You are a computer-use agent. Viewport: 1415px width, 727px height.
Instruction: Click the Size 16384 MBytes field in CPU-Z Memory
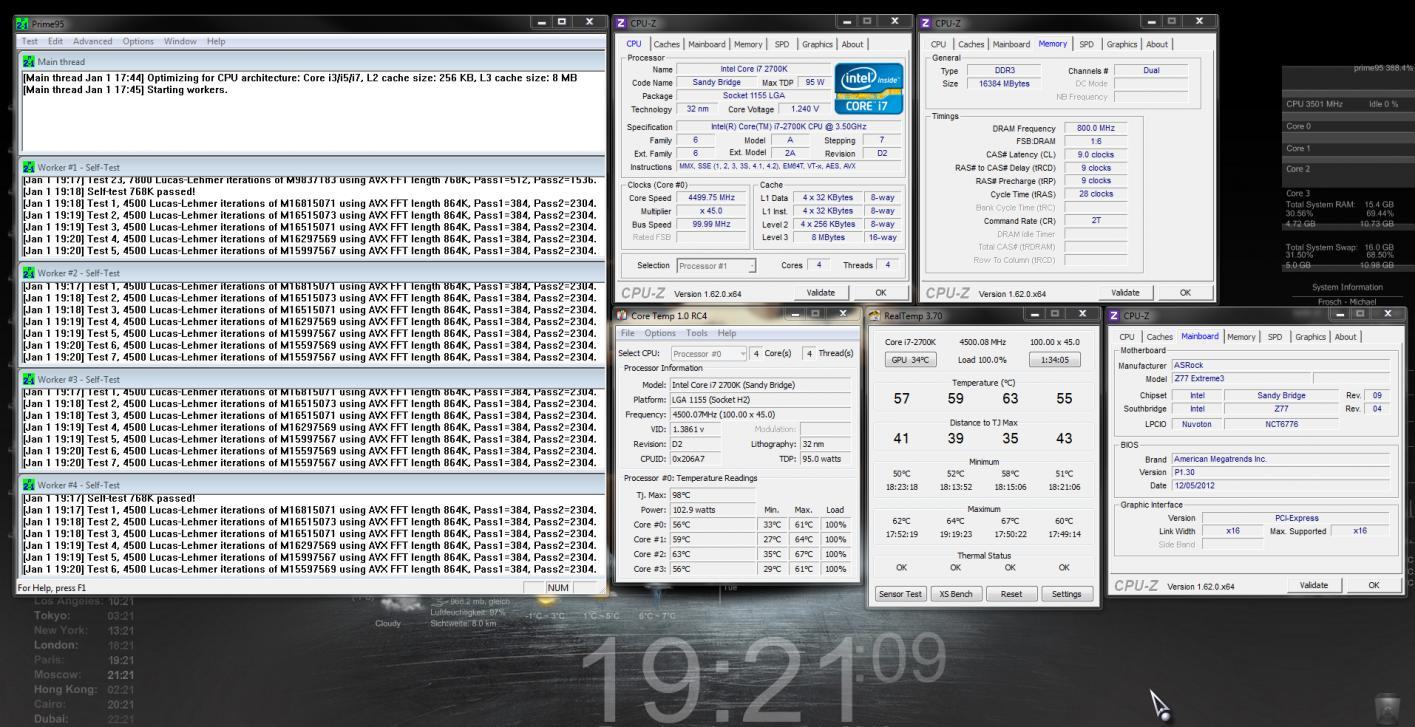coord(1004,84)
